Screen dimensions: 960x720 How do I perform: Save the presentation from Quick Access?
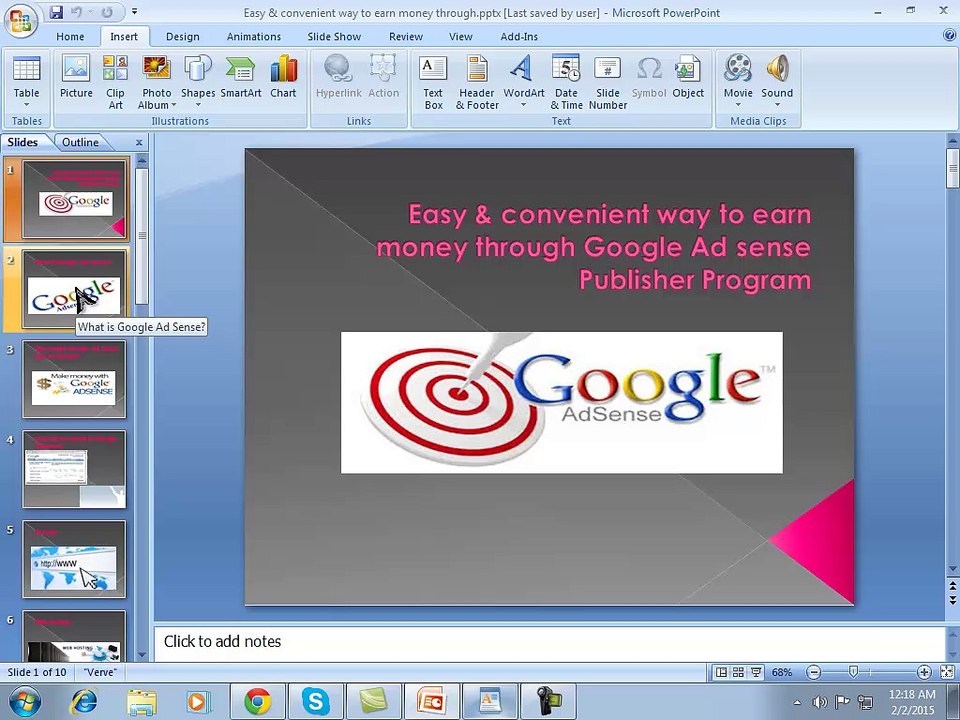(56, 12)
